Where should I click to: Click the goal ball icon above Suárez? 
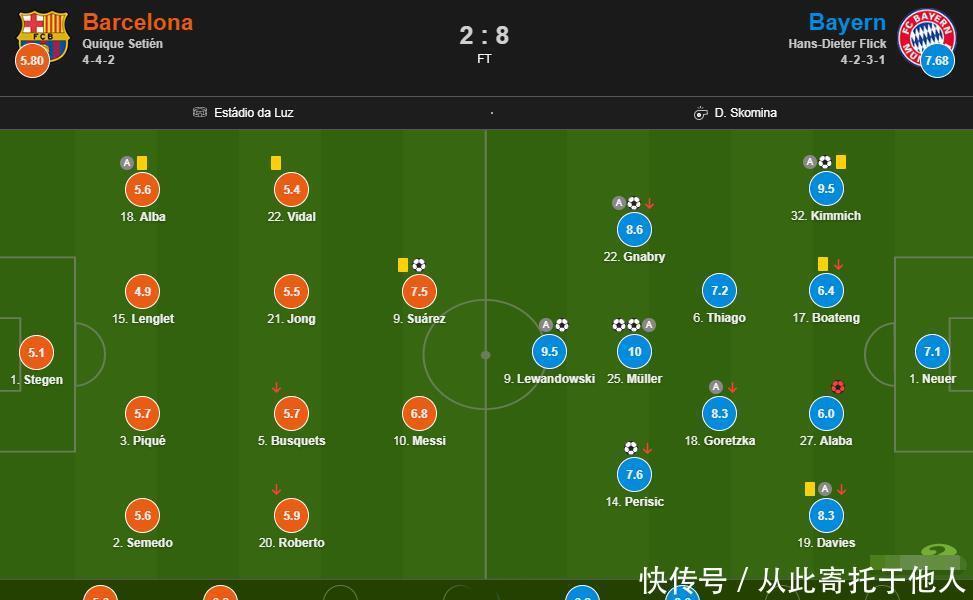[418, 265]
